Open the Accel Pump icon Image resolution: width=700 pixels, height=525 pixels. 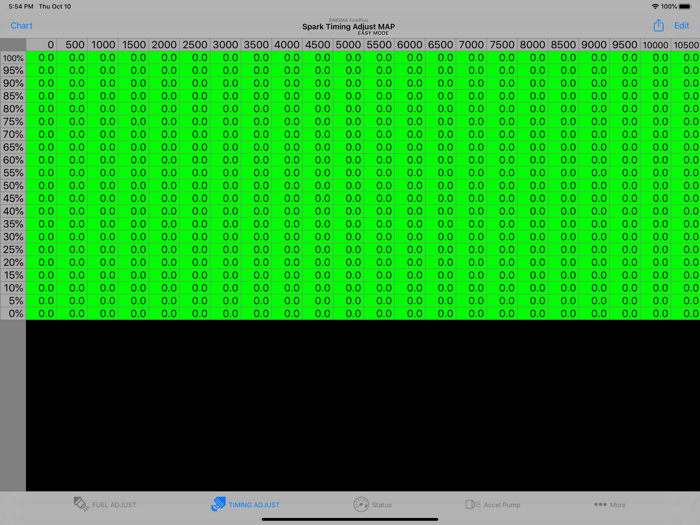[472, 504]
